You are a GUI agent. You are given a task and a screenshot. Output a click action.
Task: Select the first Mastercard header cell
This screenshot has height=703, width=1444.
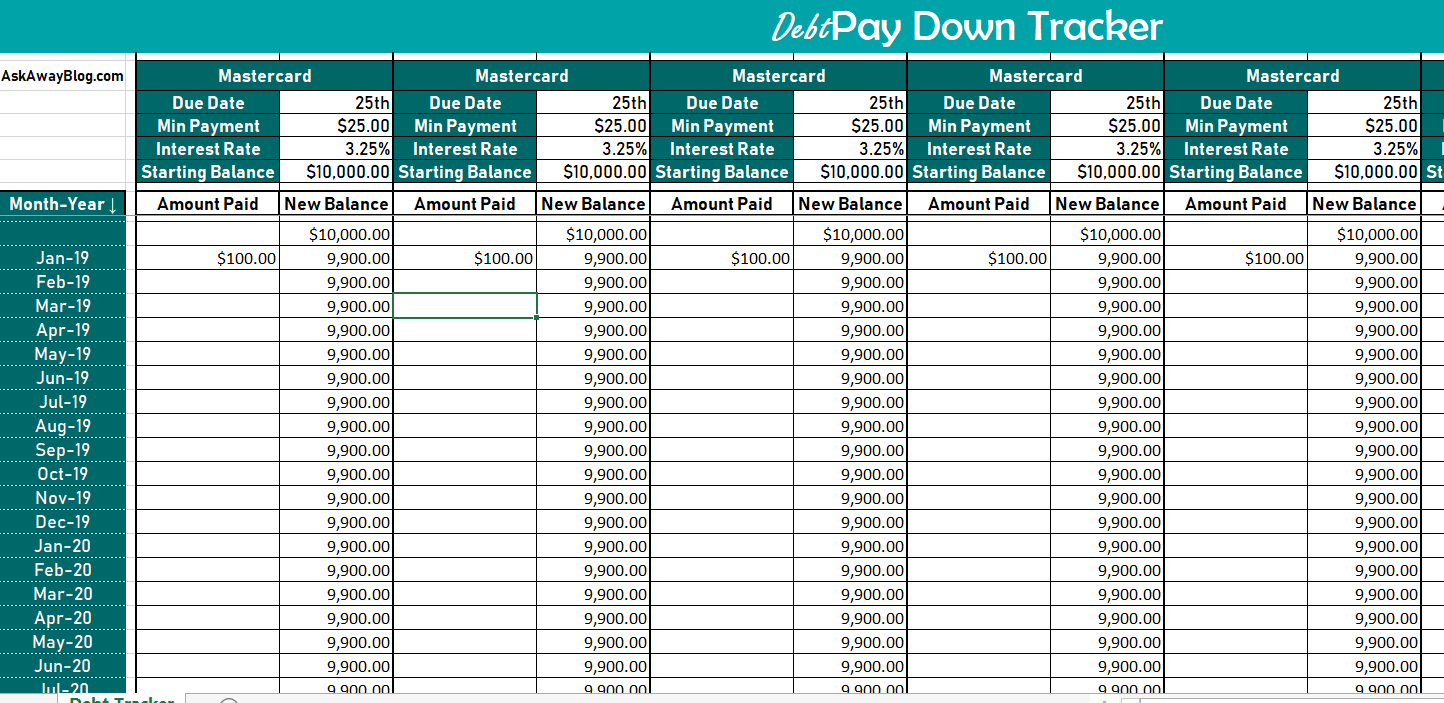pyautogui.click(x=265, y=75)
